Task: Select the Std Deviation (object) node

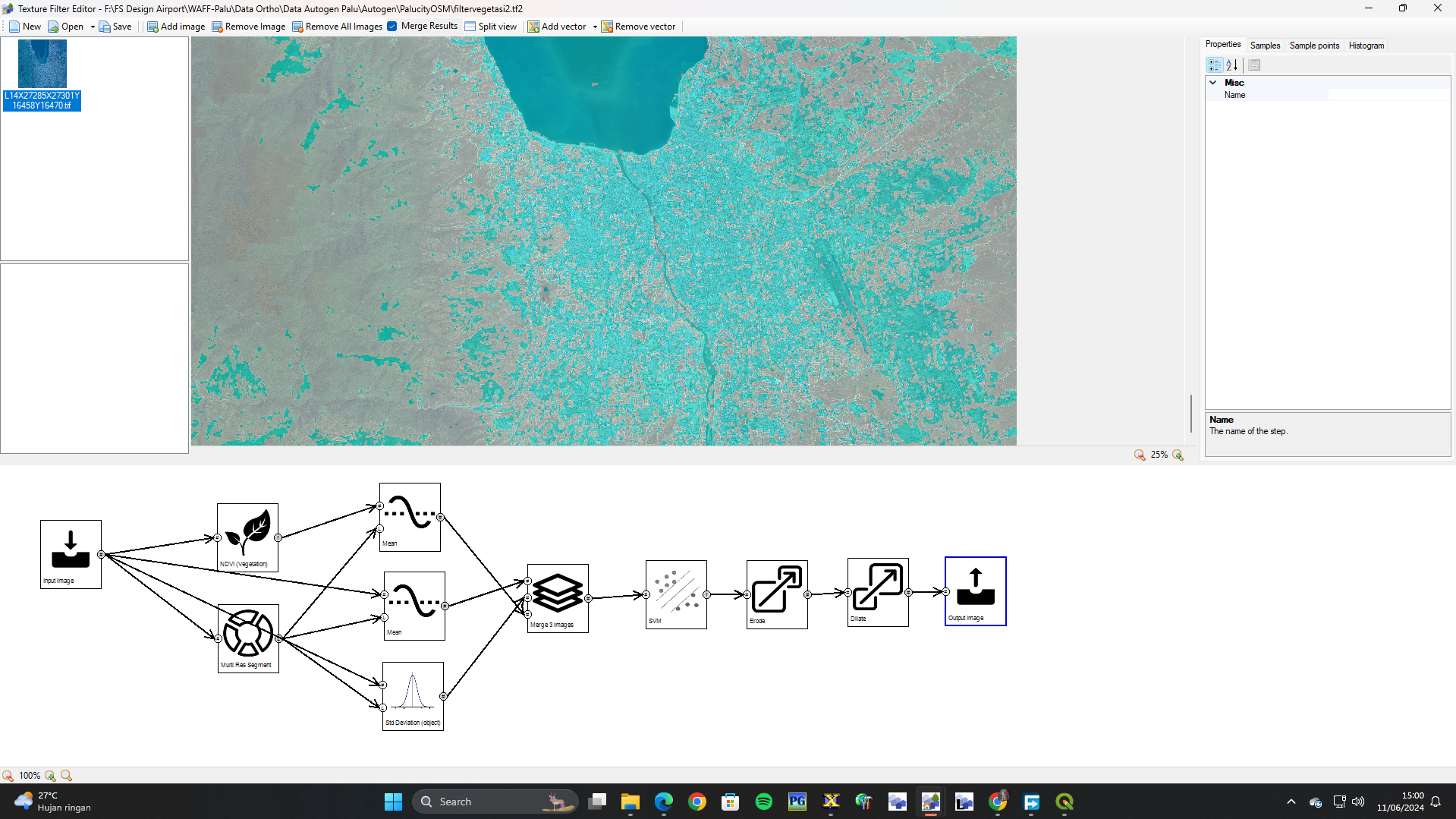Action: coord(412,693)
